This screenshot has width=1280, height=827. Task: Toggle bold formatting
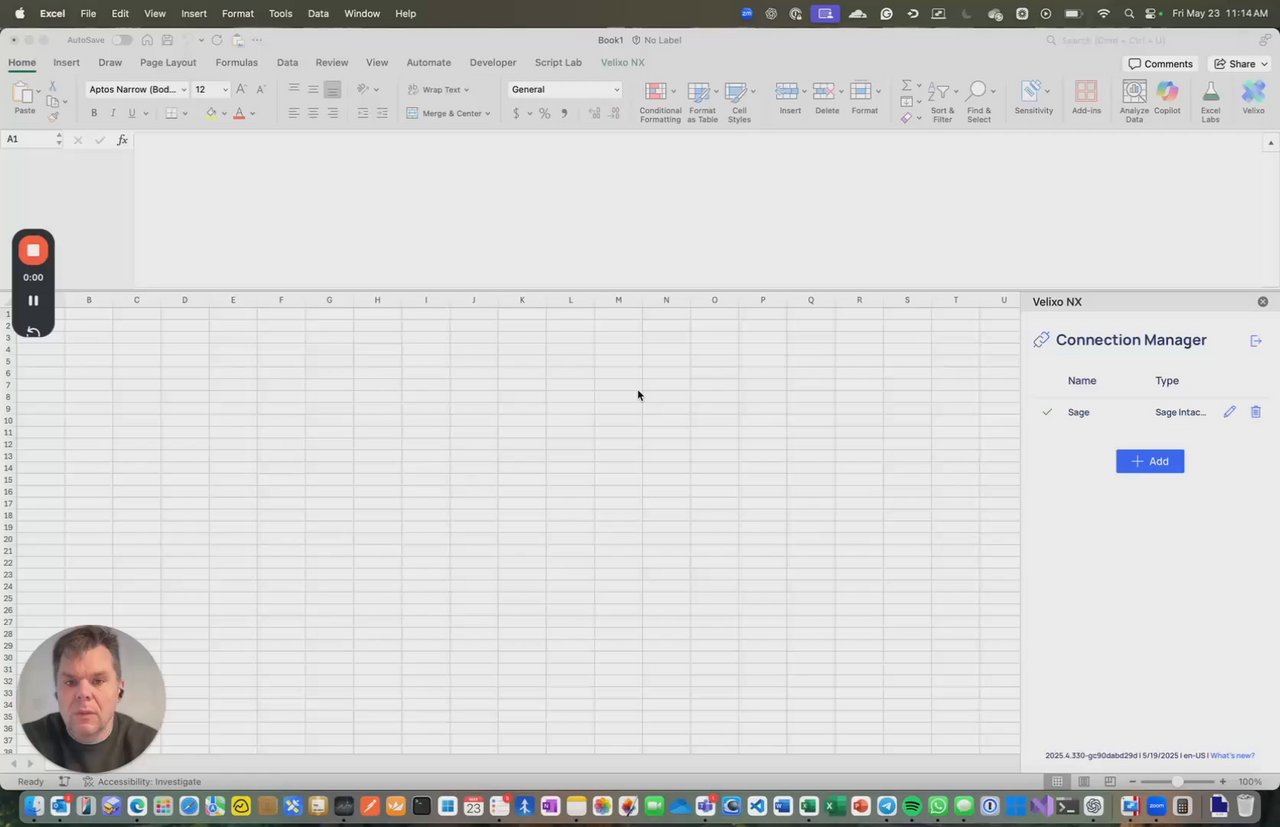coord(94,113)
